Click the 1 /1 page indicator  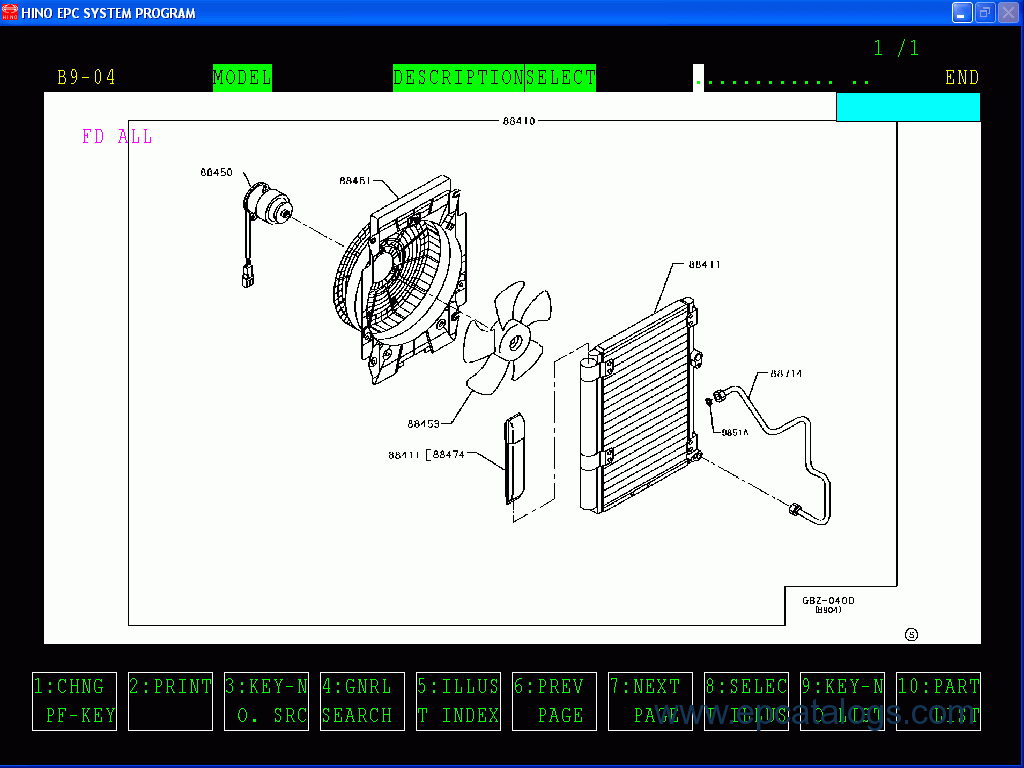click(896, 48)
